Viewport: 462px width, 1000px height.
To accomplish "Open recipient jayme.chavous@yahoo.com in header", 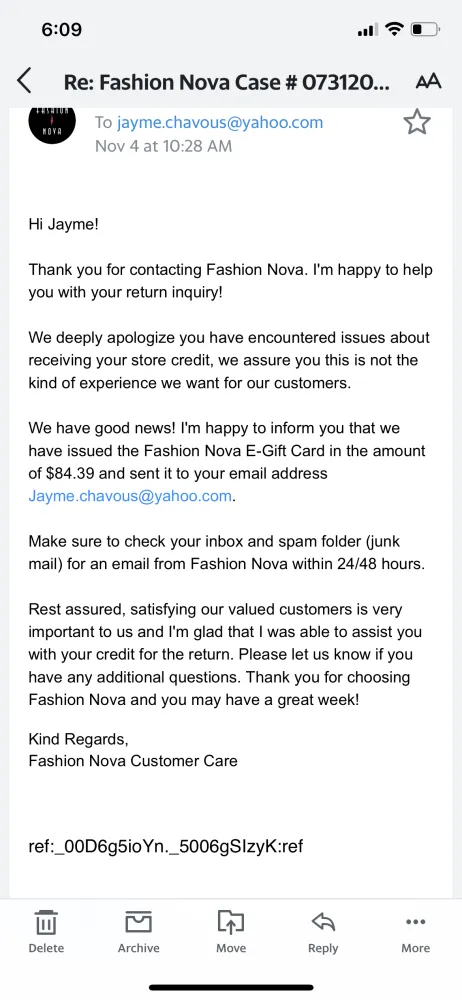I will coord(220,122).
